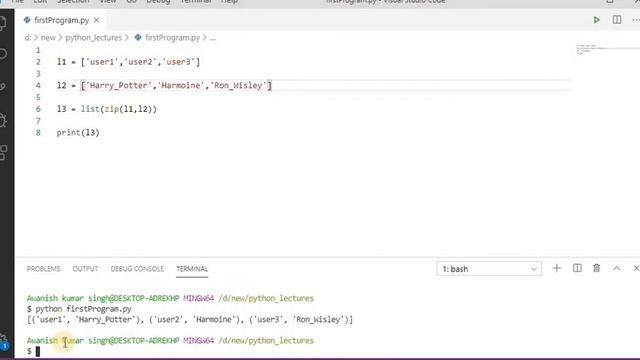Click the terminal prompt cursor line

[x=33, y=351]
